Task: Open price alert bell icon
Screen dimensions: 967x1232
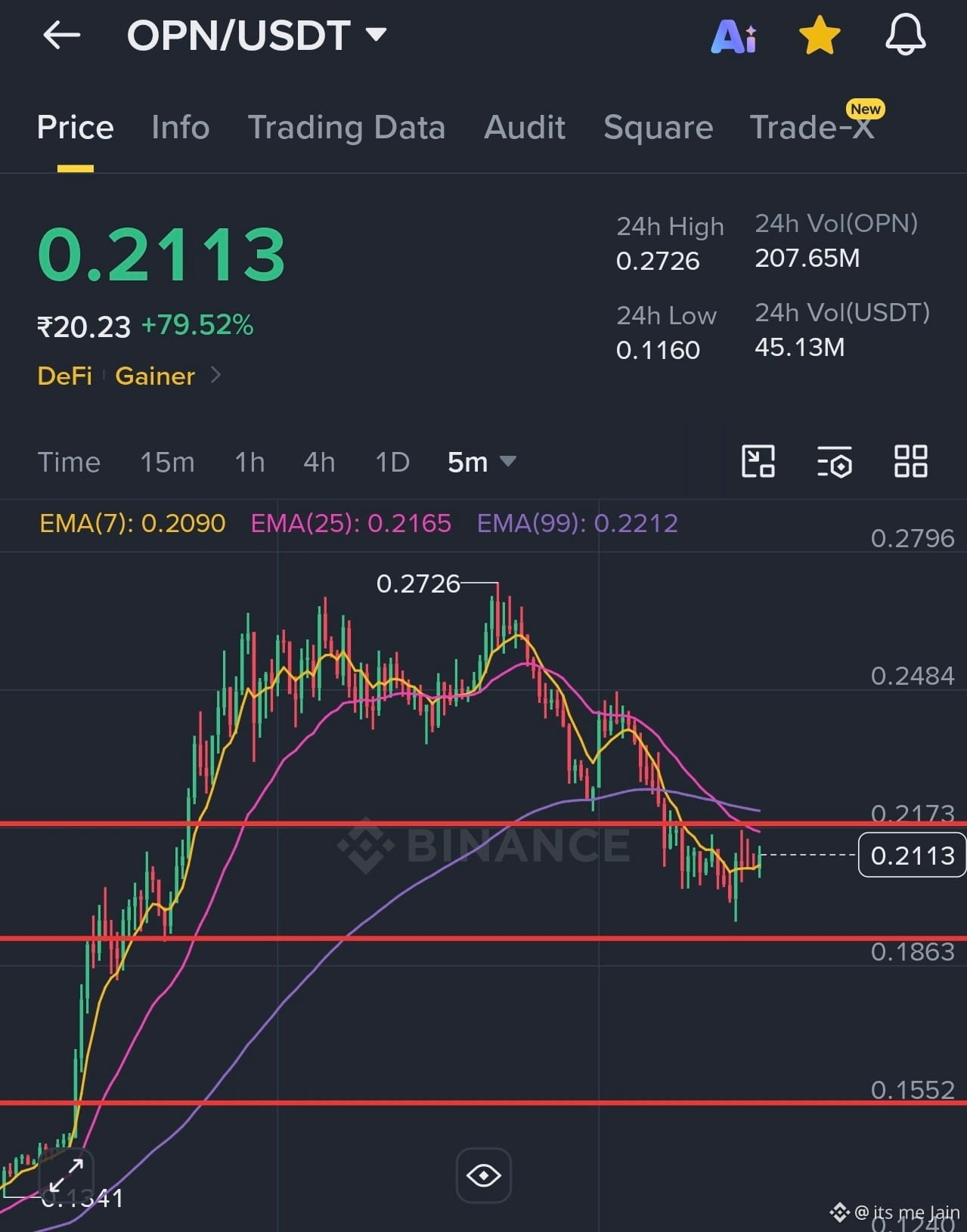Action: point(905,35)
